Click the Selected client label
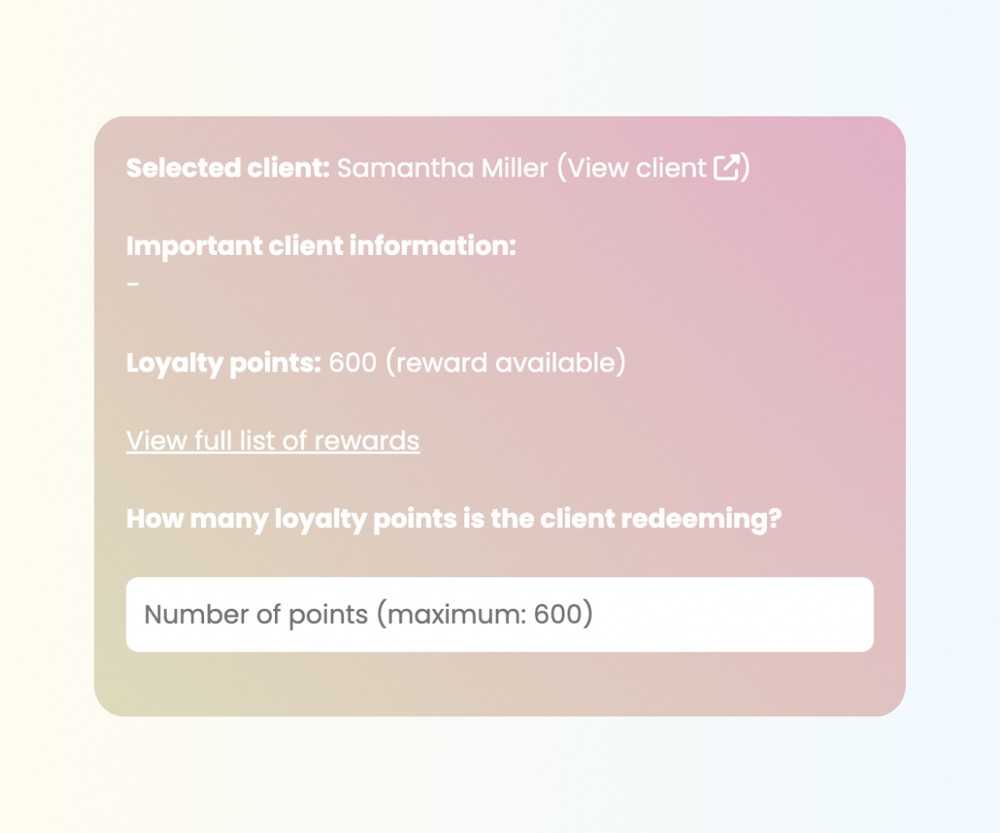The image size is (1000, 833). pyautogui.click(x=227, y=168)
